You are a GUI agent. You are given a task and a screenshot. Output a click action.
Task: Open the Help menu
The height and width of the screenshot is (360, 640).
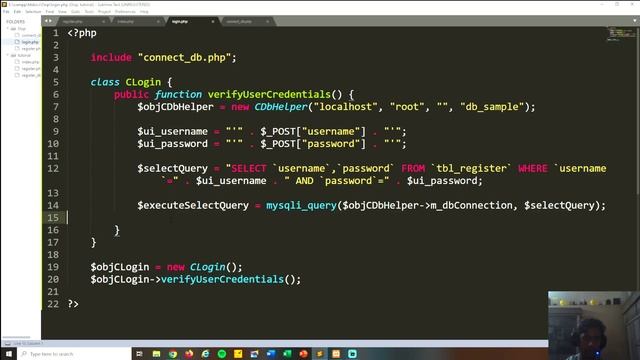click(x=144, y=12)
